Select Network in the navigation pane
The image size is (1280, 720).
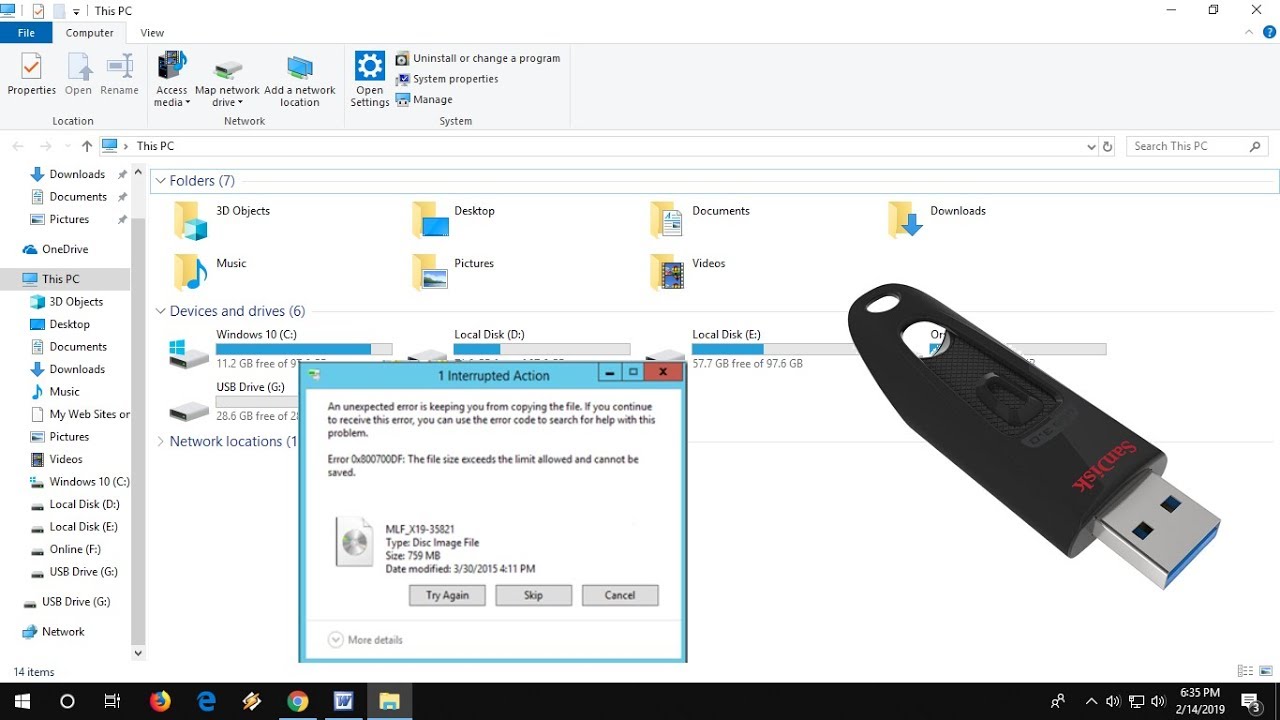[x=63, y=632]
